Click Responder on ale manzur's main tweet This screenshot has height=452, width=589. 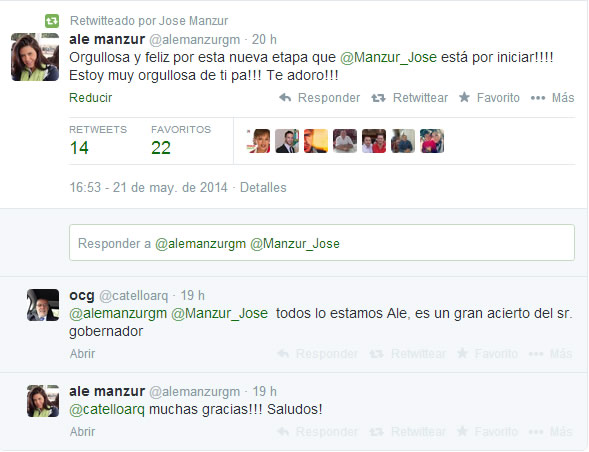click(x=320, y=98)
